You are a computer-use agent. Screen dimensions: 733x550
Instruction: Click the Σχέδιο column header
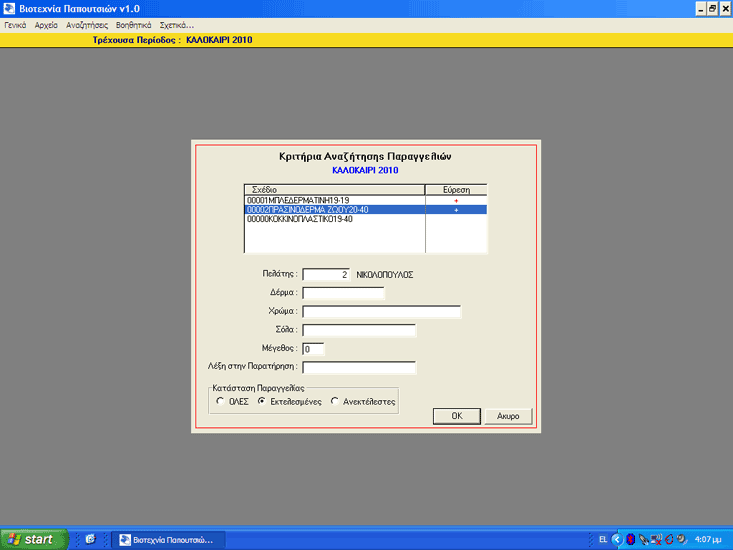[334, 190]
